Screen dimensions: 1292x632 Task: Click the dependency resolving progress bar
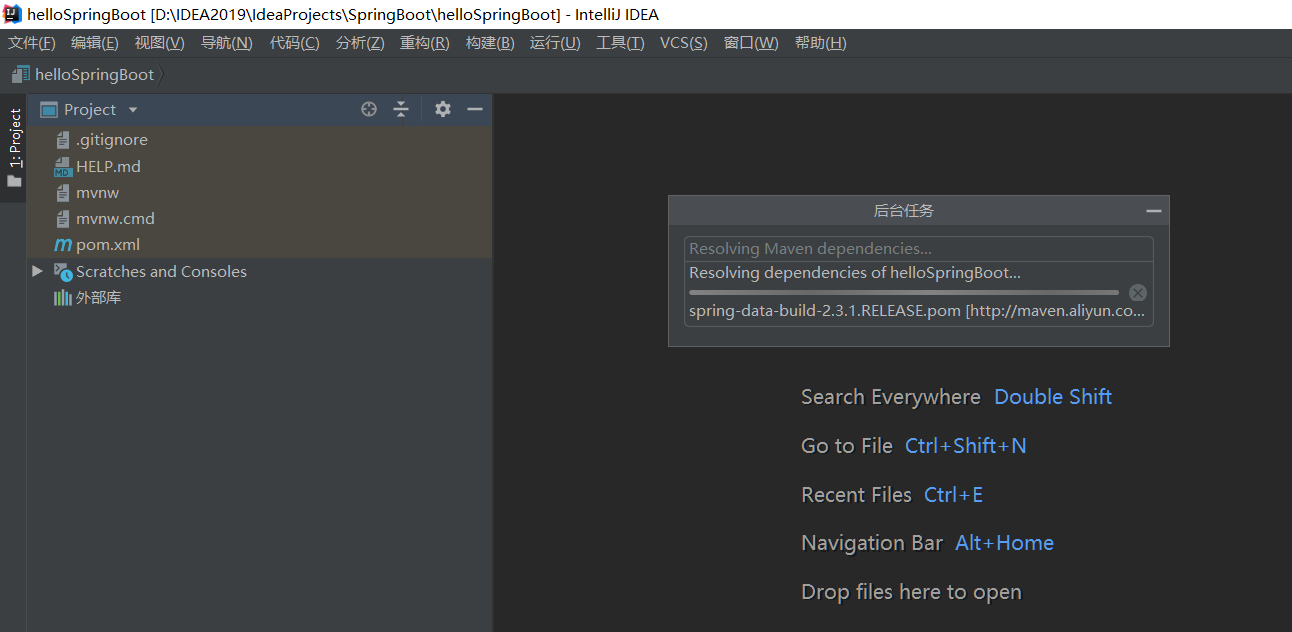(903, 292)
